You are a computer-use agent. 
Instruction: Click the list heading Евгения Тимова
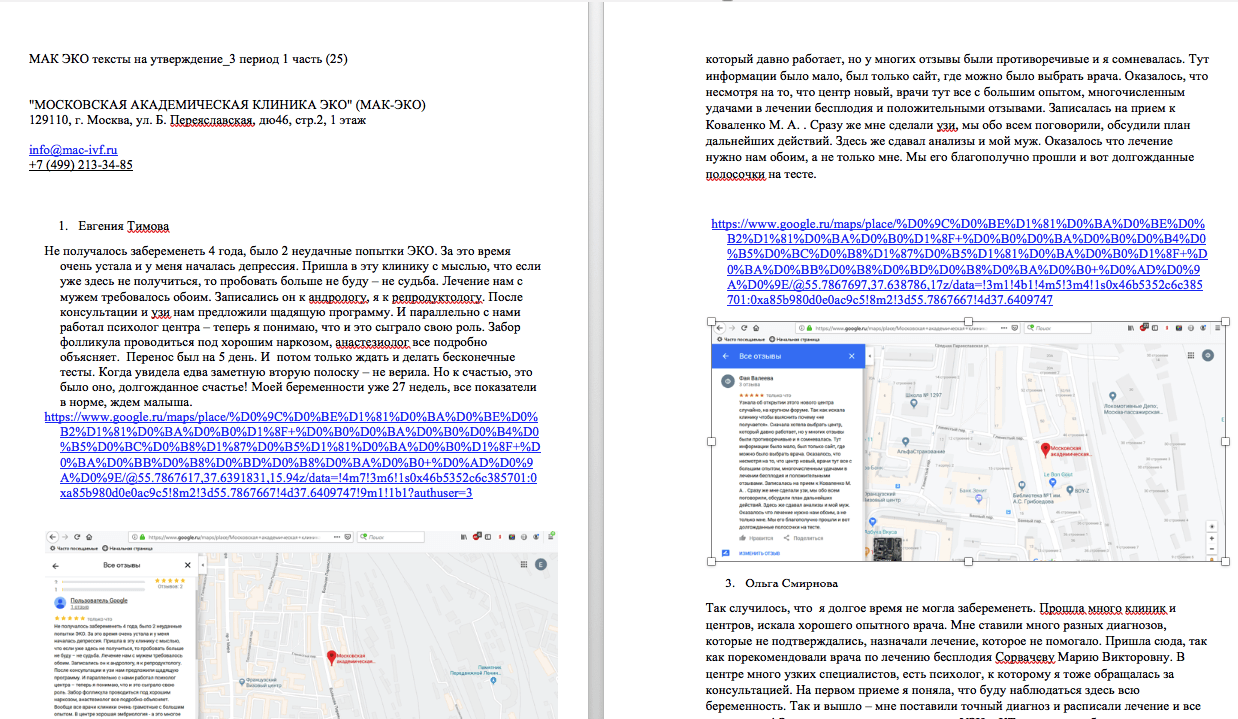click(123, 225)
